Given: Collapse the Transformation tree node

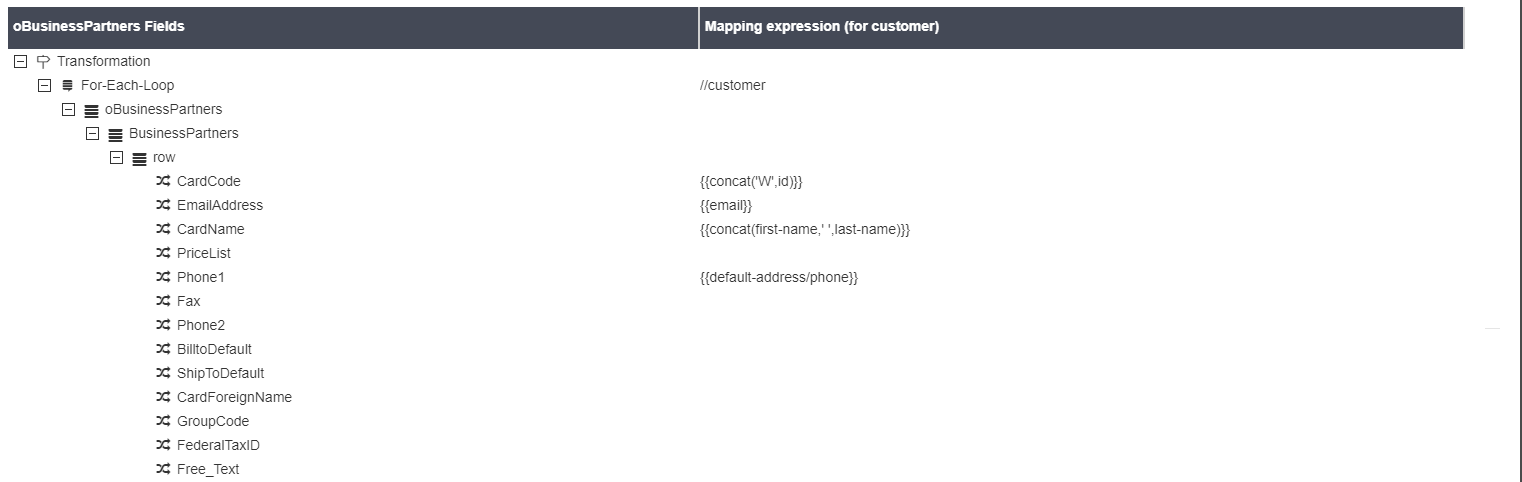Looking at the screenshot, I should point(20,61).
